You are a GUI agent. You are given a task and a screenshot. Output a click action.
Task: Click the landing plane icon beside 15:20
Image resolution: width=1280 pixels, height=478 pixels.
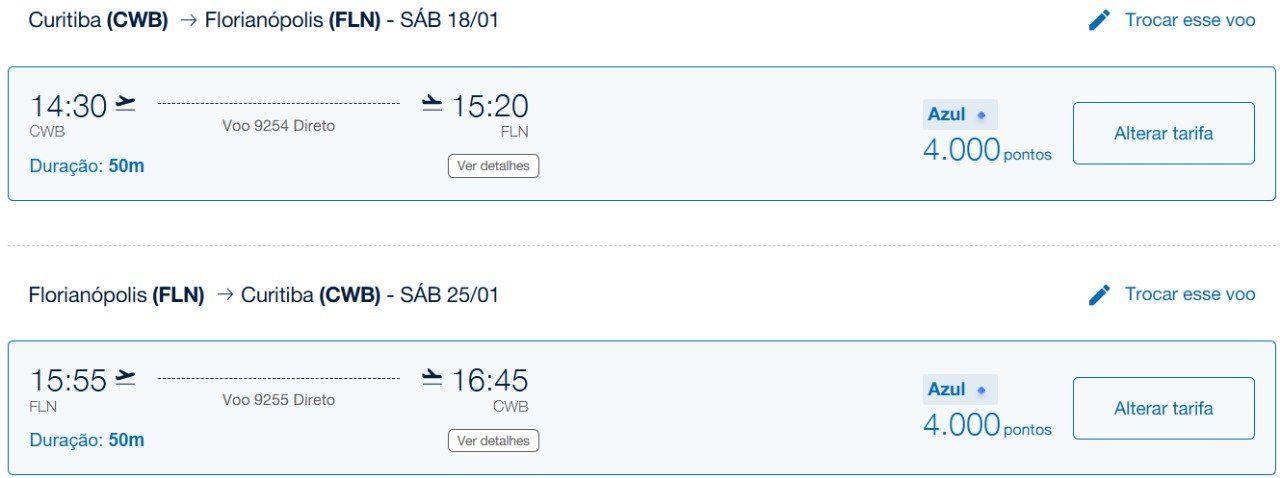(x=432, y=103)
